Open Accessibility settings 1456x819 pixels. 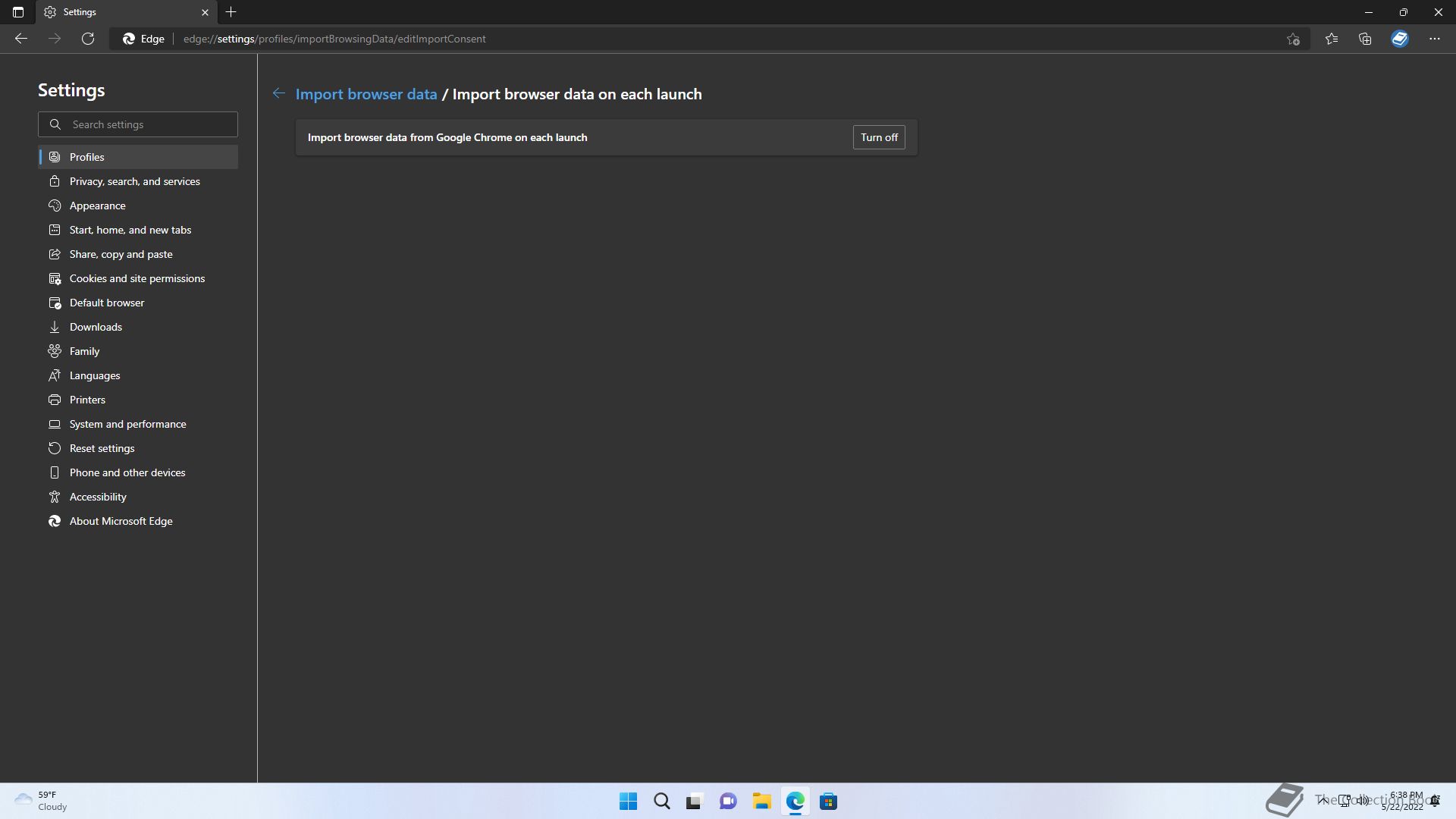point(138,497)
